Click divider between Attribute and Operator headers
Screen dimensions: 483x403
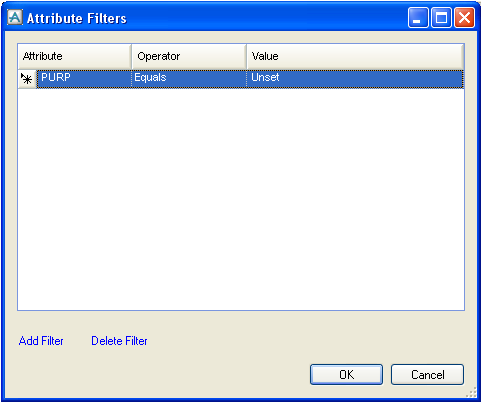click(132, 56)
